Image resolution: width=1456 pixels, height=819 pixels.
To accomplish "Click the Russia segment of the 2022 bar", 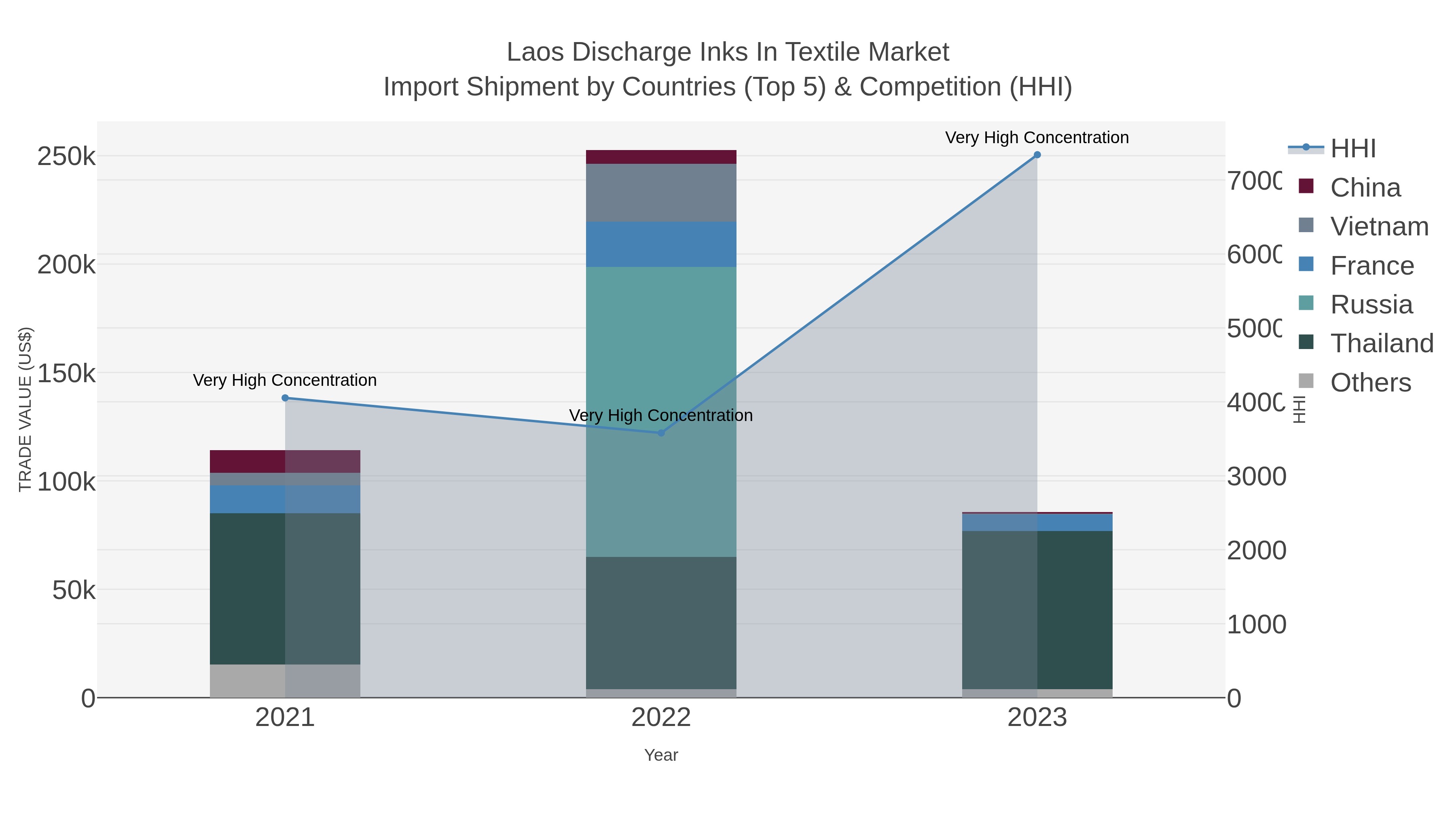I will [661, 411].
